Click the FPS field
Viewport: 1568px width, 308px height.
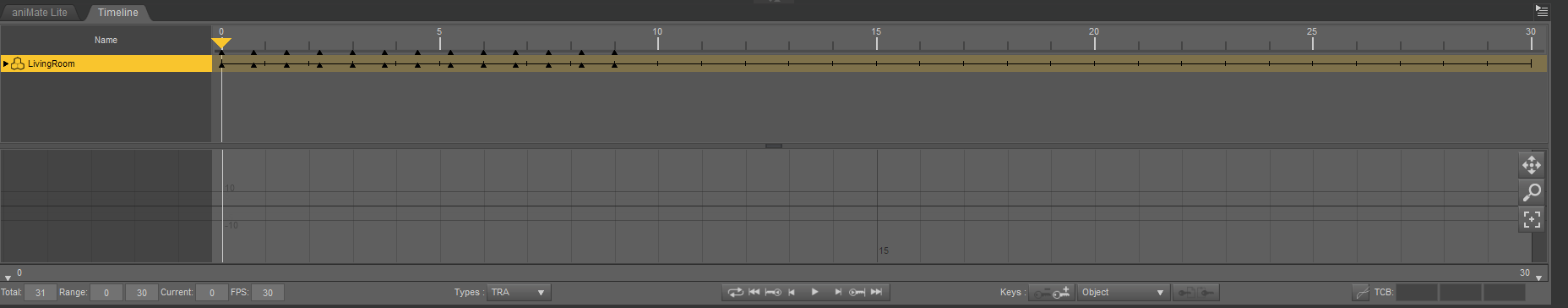point(267,293)
